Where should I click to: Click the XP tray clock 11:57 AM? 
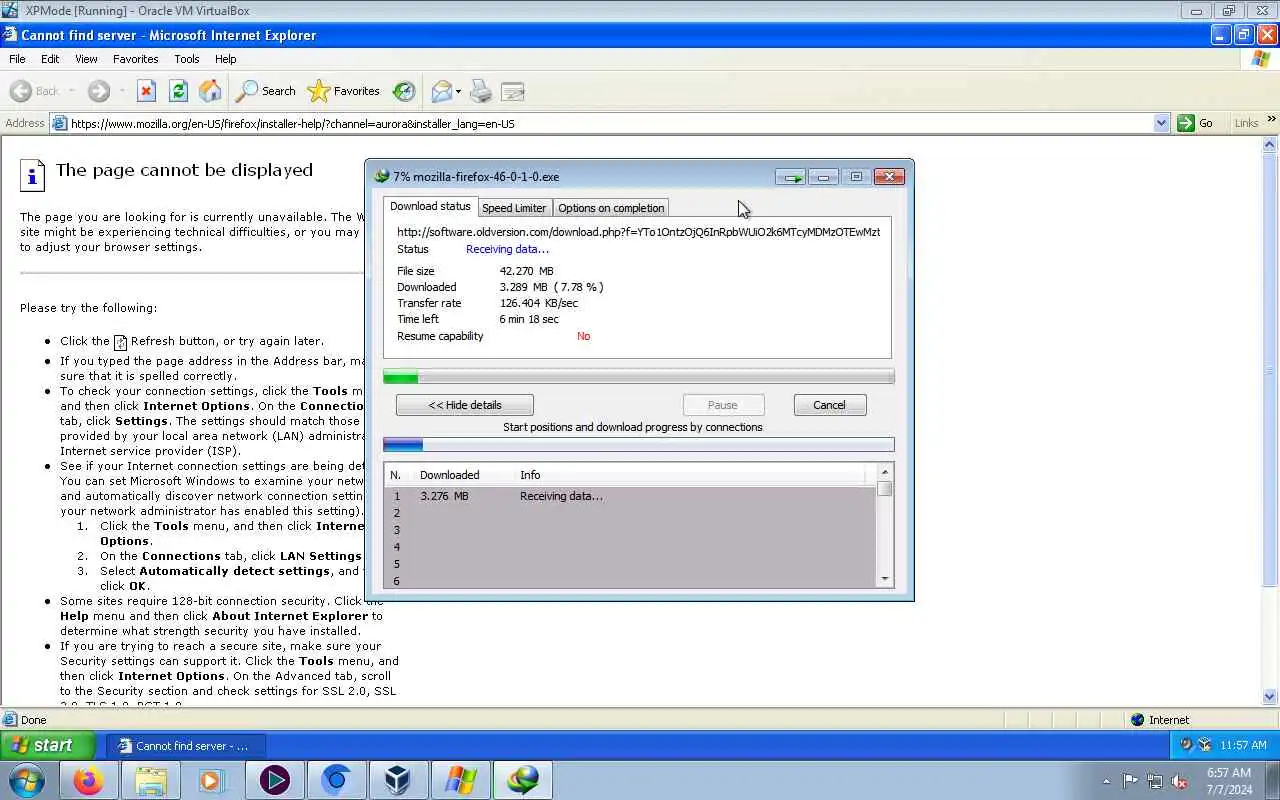[x=1243, y=745]
